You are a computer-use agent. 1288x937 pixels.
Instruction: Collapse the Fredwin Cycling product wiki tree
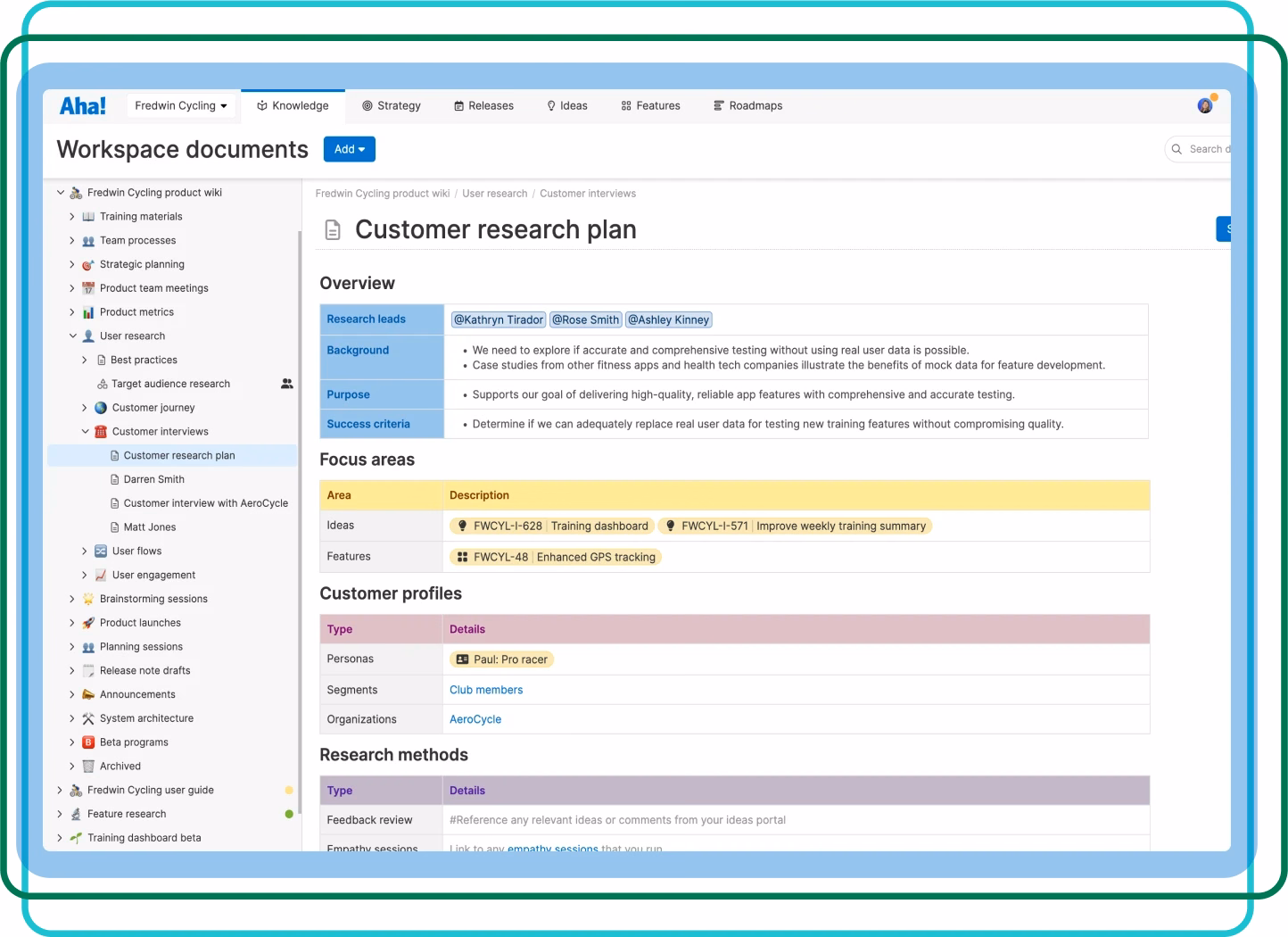[61, 193]
